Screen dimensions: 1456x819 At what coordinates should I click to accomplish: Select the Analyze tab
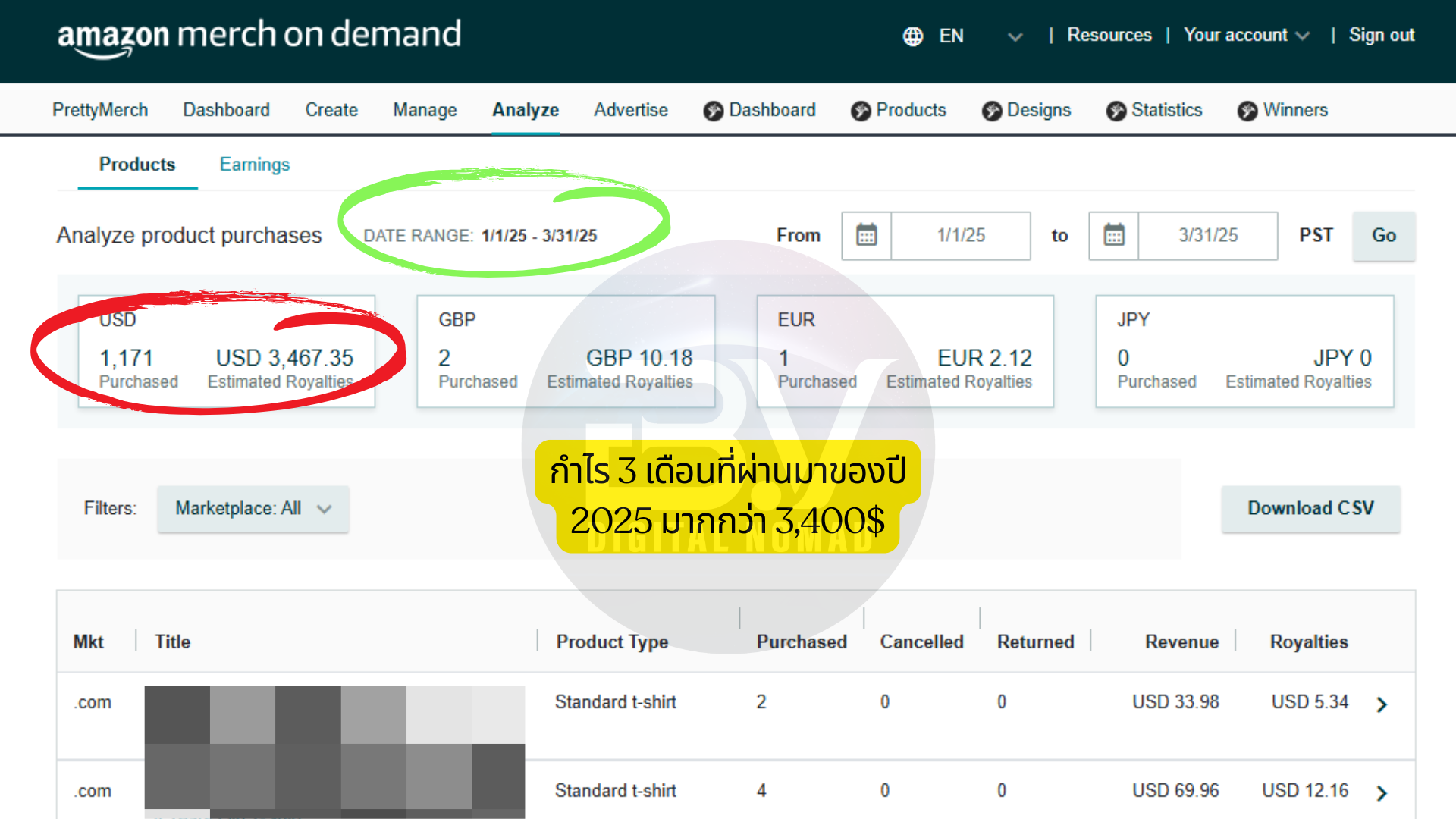point(526,110)
